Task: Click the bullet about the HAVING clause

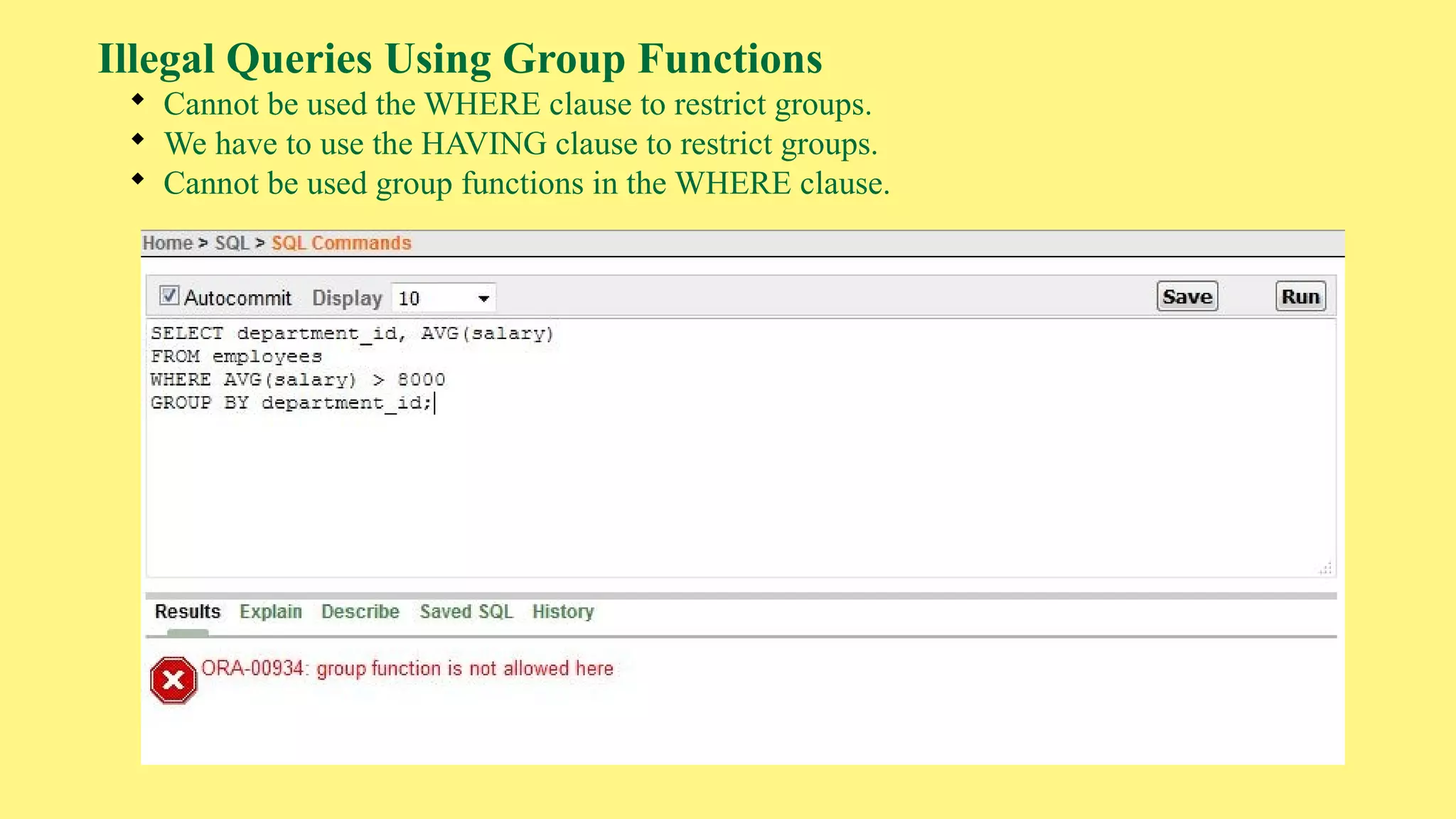Action: [520, 144]
